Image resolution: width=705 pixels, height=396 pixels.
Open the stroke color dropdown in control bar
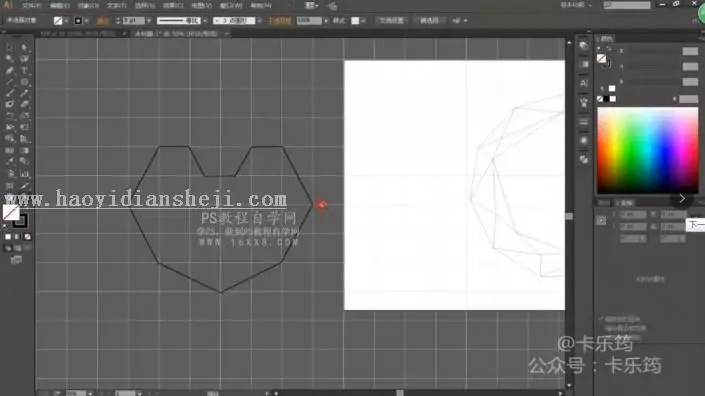86,21
